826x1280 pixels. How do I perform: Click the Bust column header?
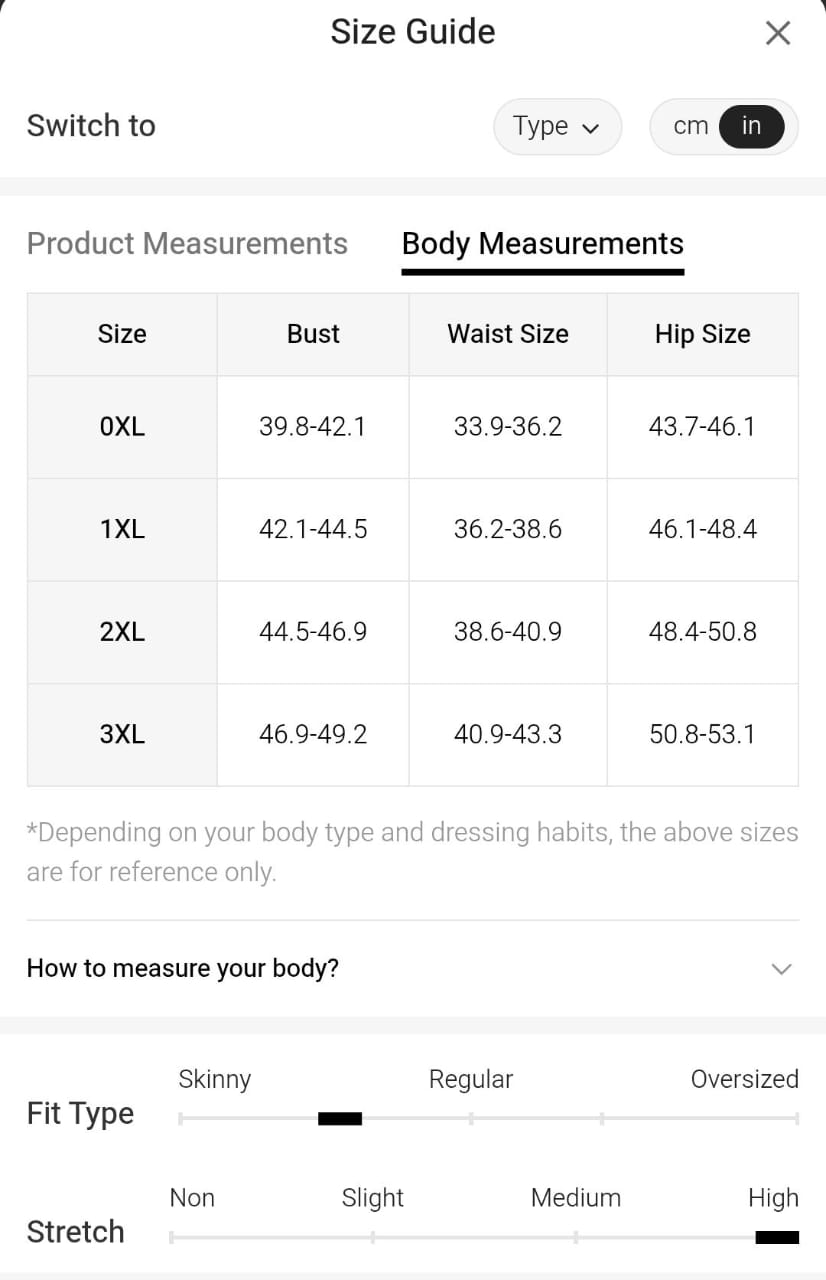pyautogui.click(x=313, y=334)
